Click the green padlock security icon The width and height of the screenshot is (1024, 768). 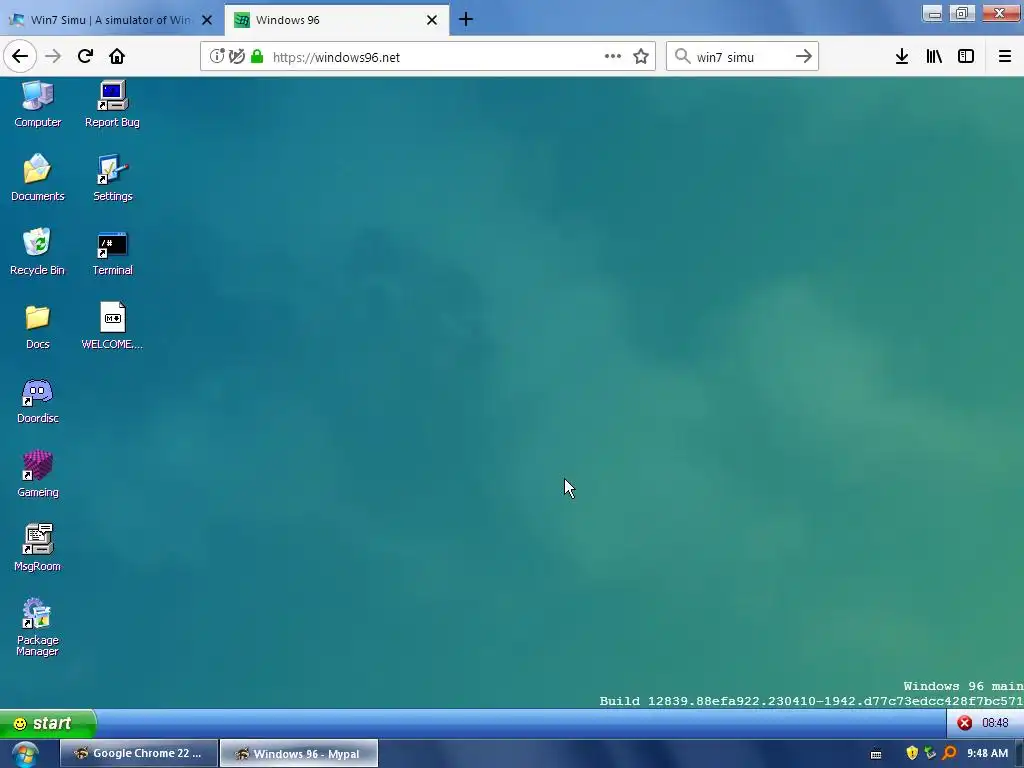tap(257, 56)
